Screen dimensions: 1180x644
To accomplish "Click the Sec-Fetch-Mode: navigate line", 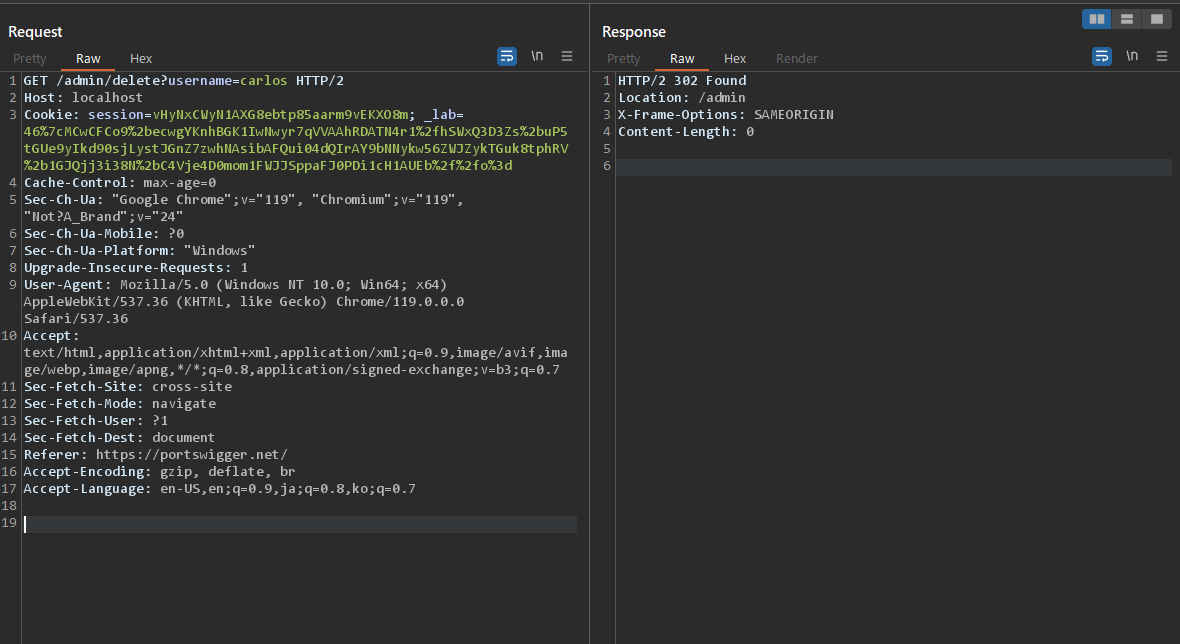I will 120,404.
